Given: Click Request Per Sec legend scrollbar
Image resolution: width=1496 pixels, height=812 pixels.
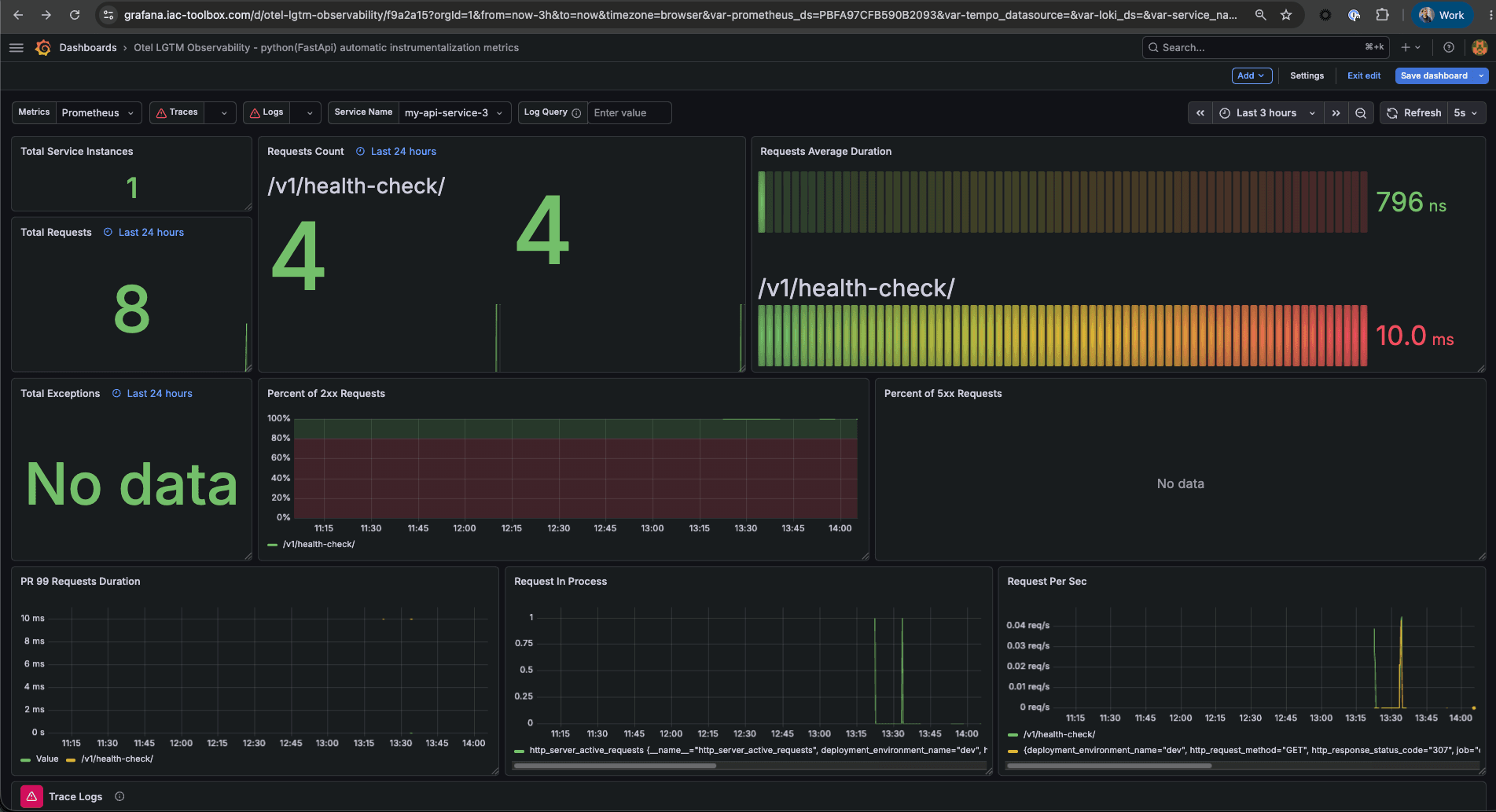Looking at the screenshot, I should point(1108,766).
